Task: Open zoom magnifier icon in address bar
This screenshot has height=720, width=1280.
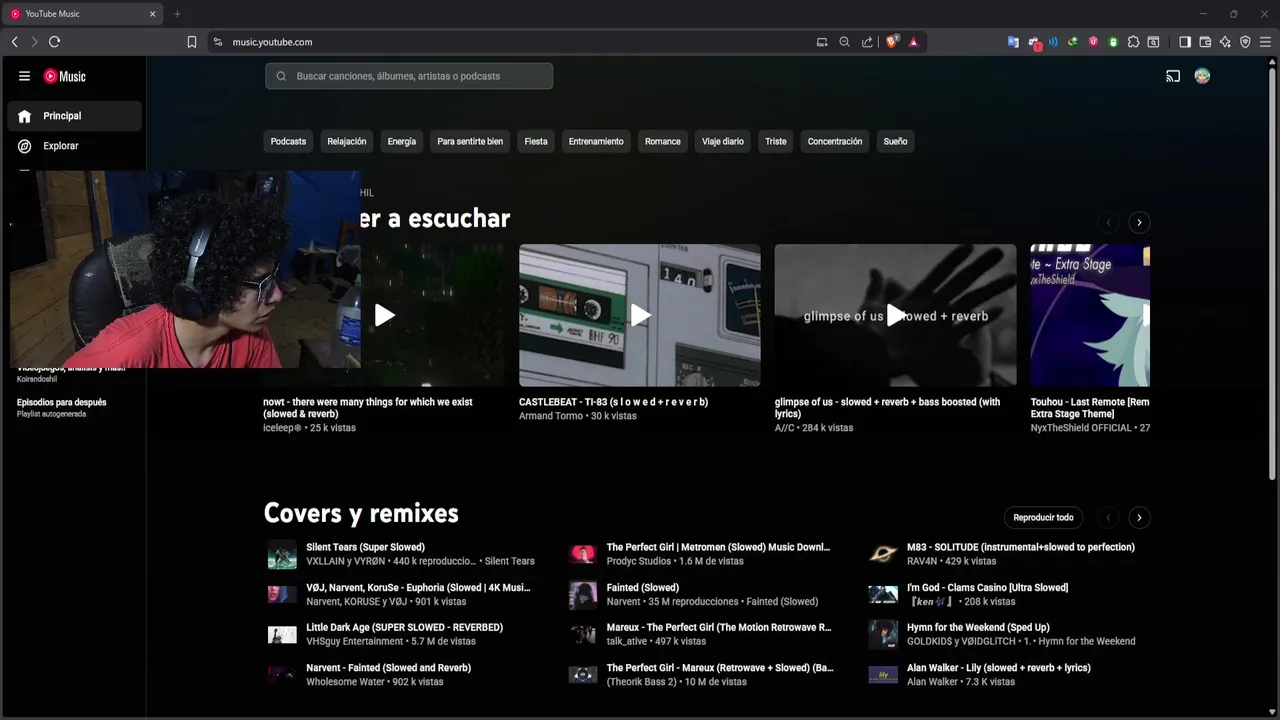Action: (x=844, y=42)
